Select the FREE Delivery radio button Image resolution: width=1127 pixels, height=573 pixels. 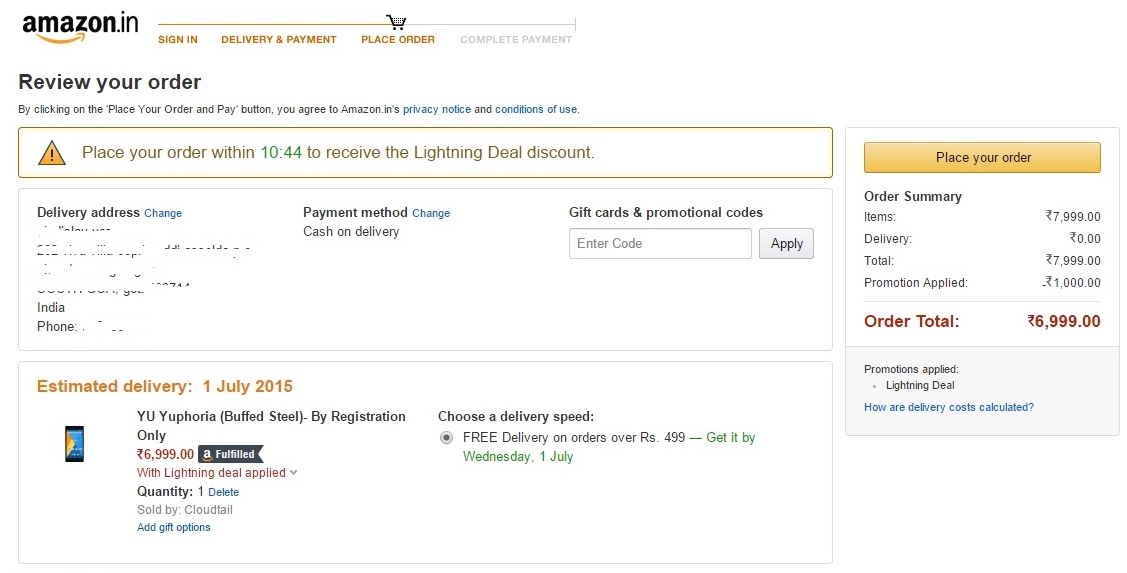(x=446, y=438)
